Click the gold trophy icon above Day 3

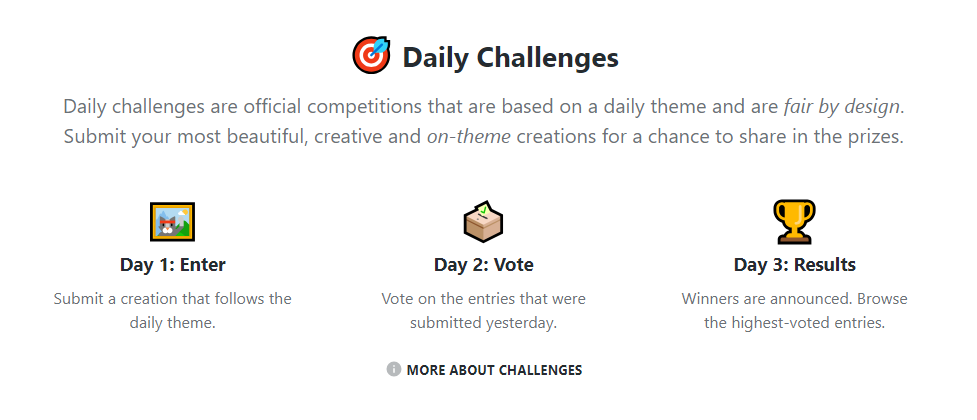tap(794, 221)
